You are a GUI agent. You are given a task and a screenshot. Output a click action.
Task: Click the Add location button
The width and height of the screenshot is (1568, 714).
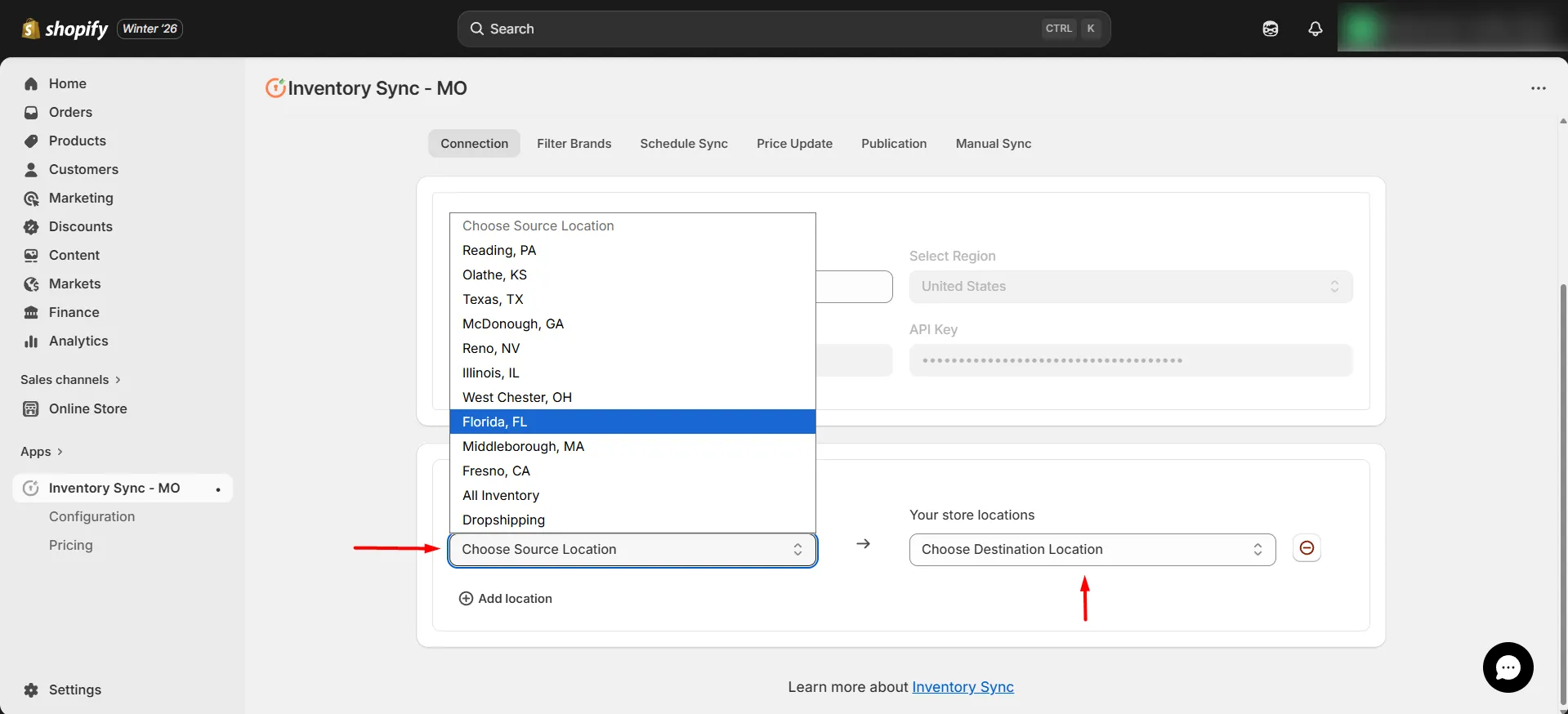(505, 598)
